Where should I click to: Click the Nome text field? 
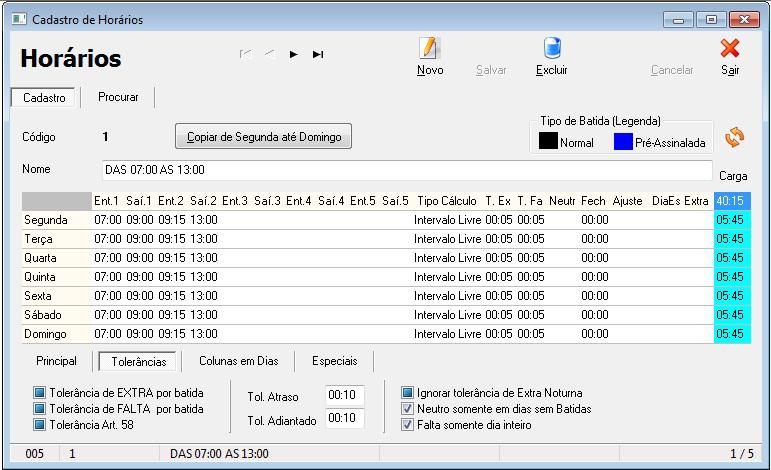(407, 170)
